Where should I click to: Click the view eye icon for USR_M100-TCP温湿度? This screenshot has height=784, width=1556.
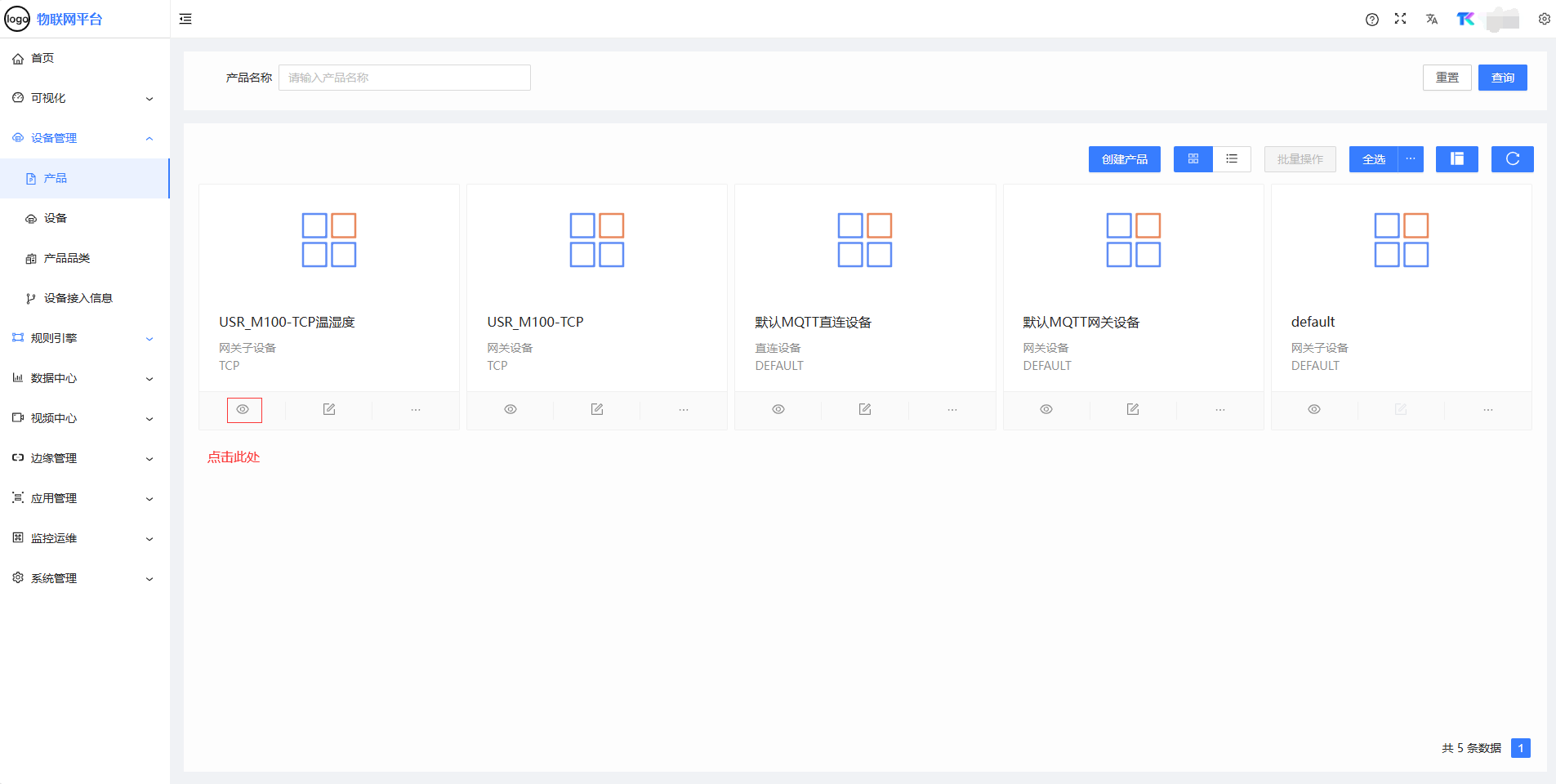coord(243,409)
